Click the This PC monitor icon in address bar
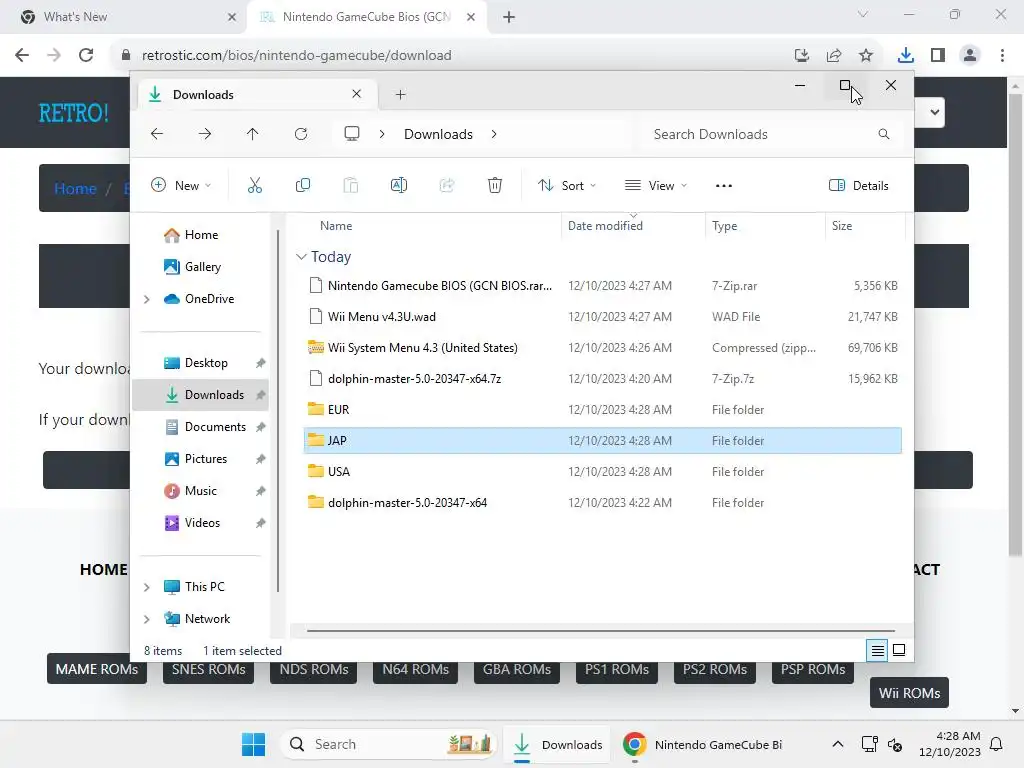The width and height of the screenshot is (1024, 768). (x=352, y=134)
